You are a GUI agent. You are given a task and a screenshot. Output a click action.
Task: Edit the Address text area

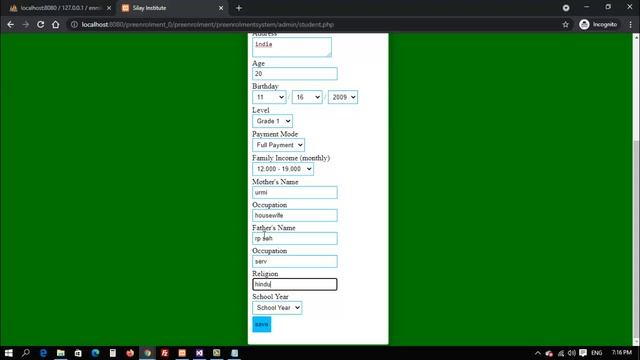click(292, 47)
